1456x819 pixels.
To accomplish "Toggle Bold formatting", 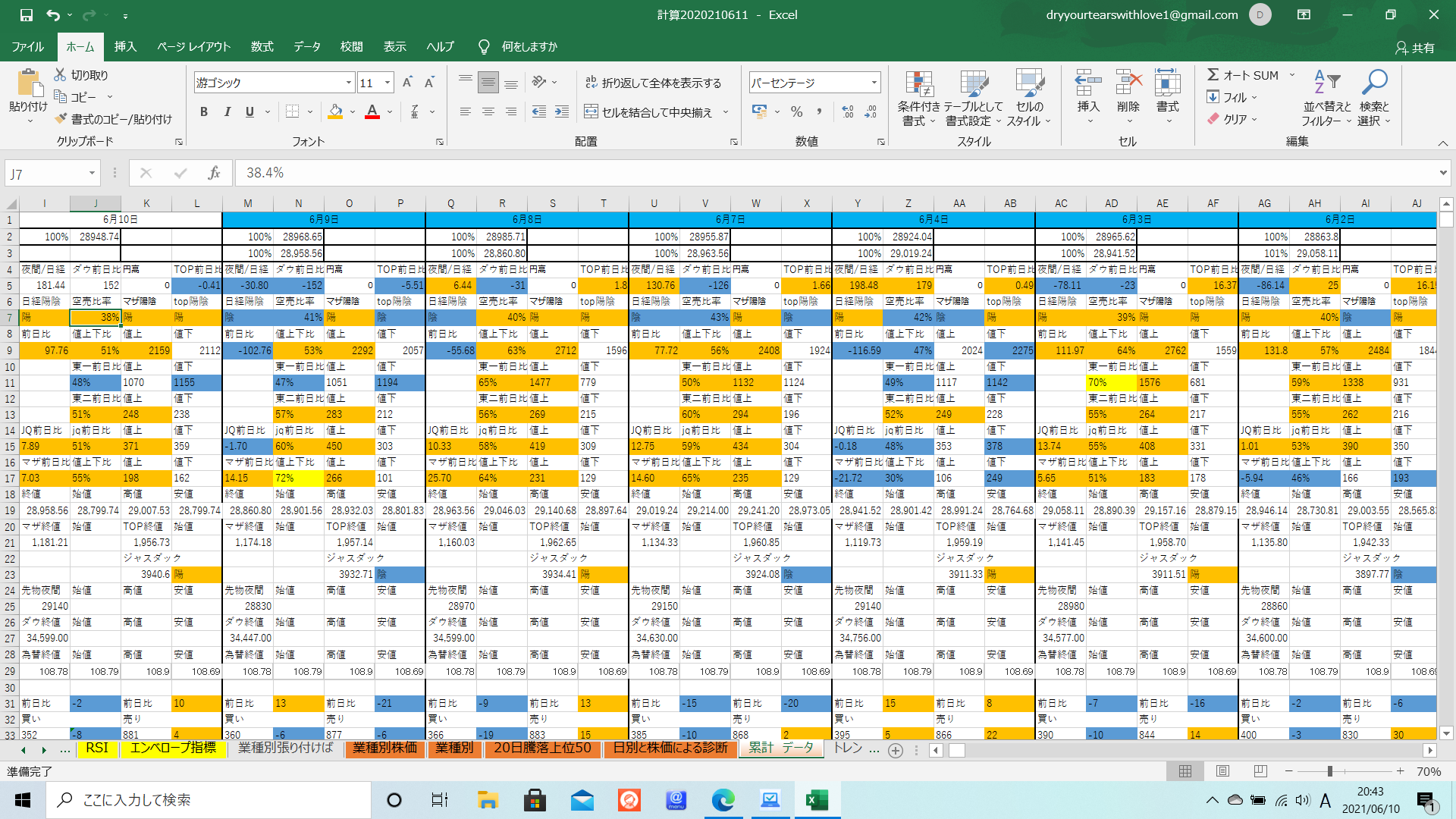I will tap(203, 112).
